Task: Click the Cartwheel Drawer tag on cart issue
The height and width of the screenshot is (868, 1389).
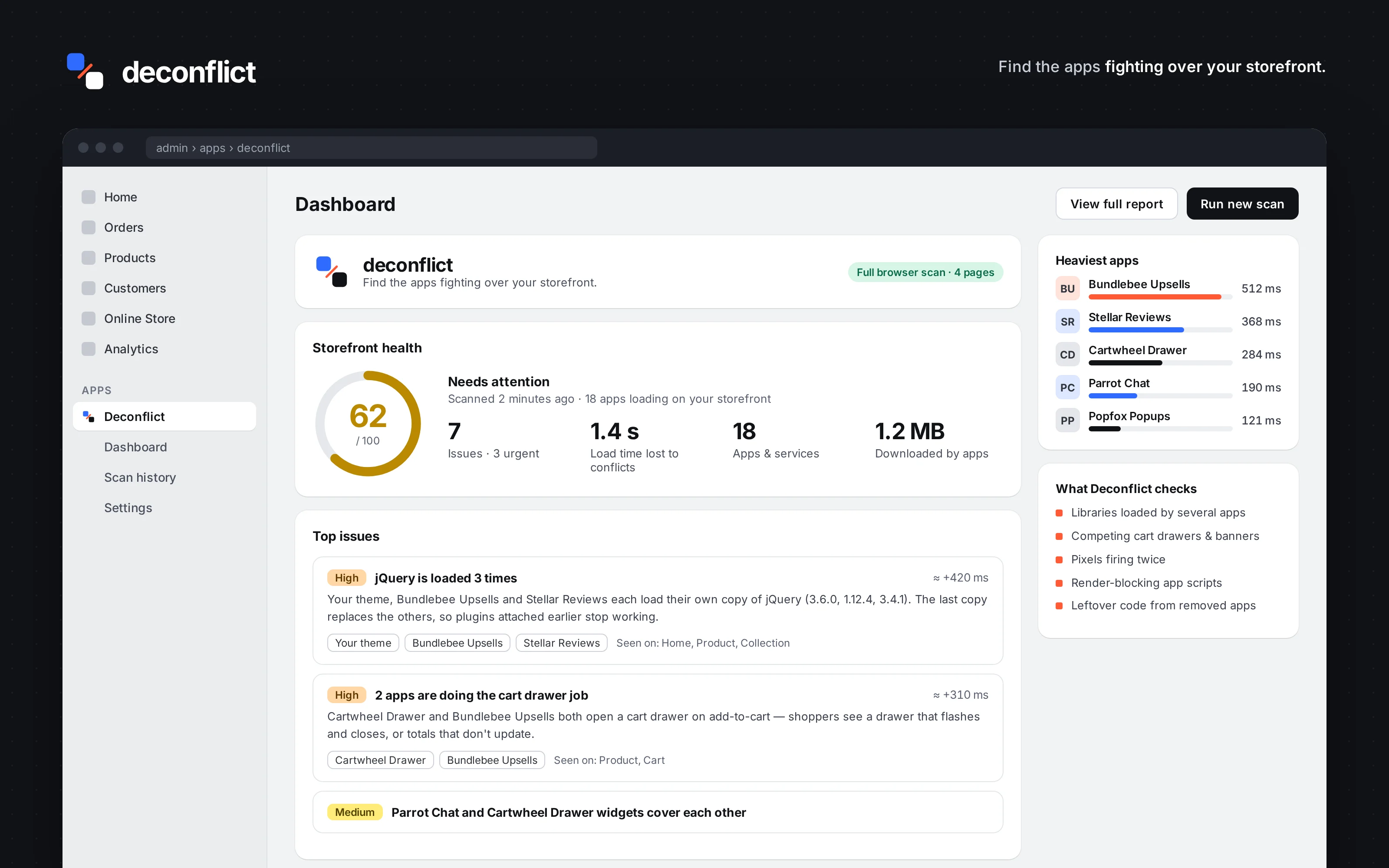Action: tap(380, 760)
